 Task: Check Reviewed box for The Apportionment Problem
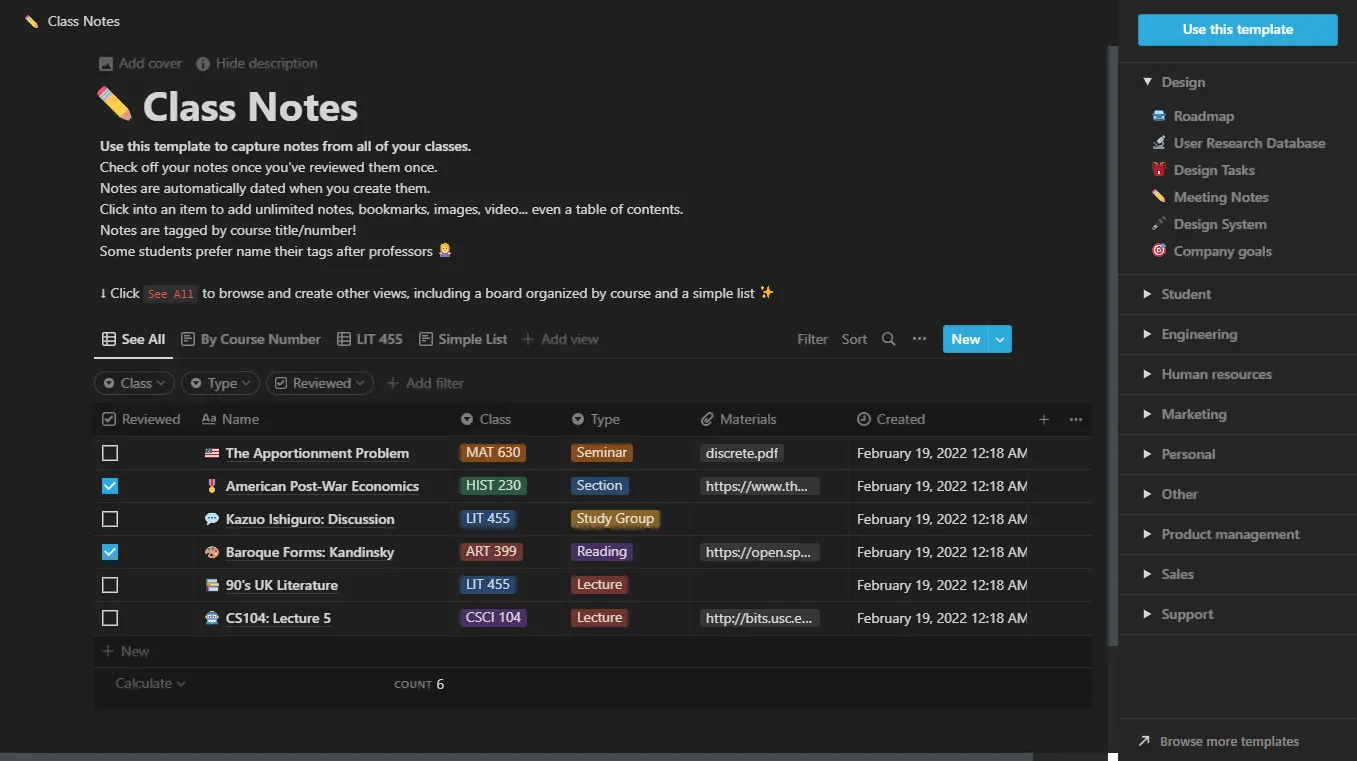click(110, 453)
